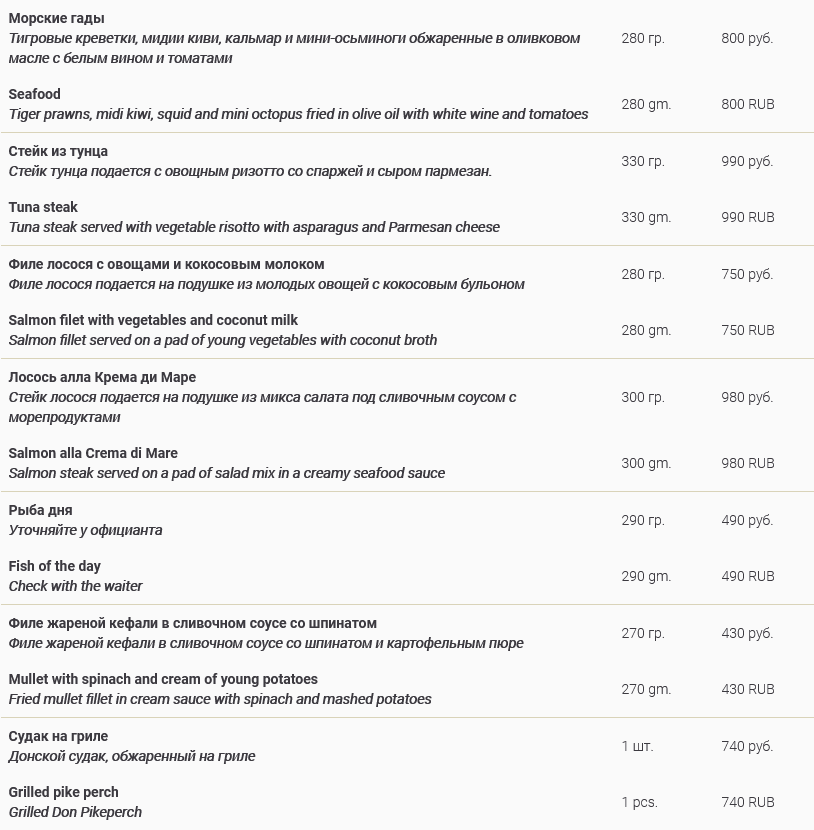The height and width of the screenshot is (830, 814).
Task: Select the "Fish of the day" title
Action: 54,566
